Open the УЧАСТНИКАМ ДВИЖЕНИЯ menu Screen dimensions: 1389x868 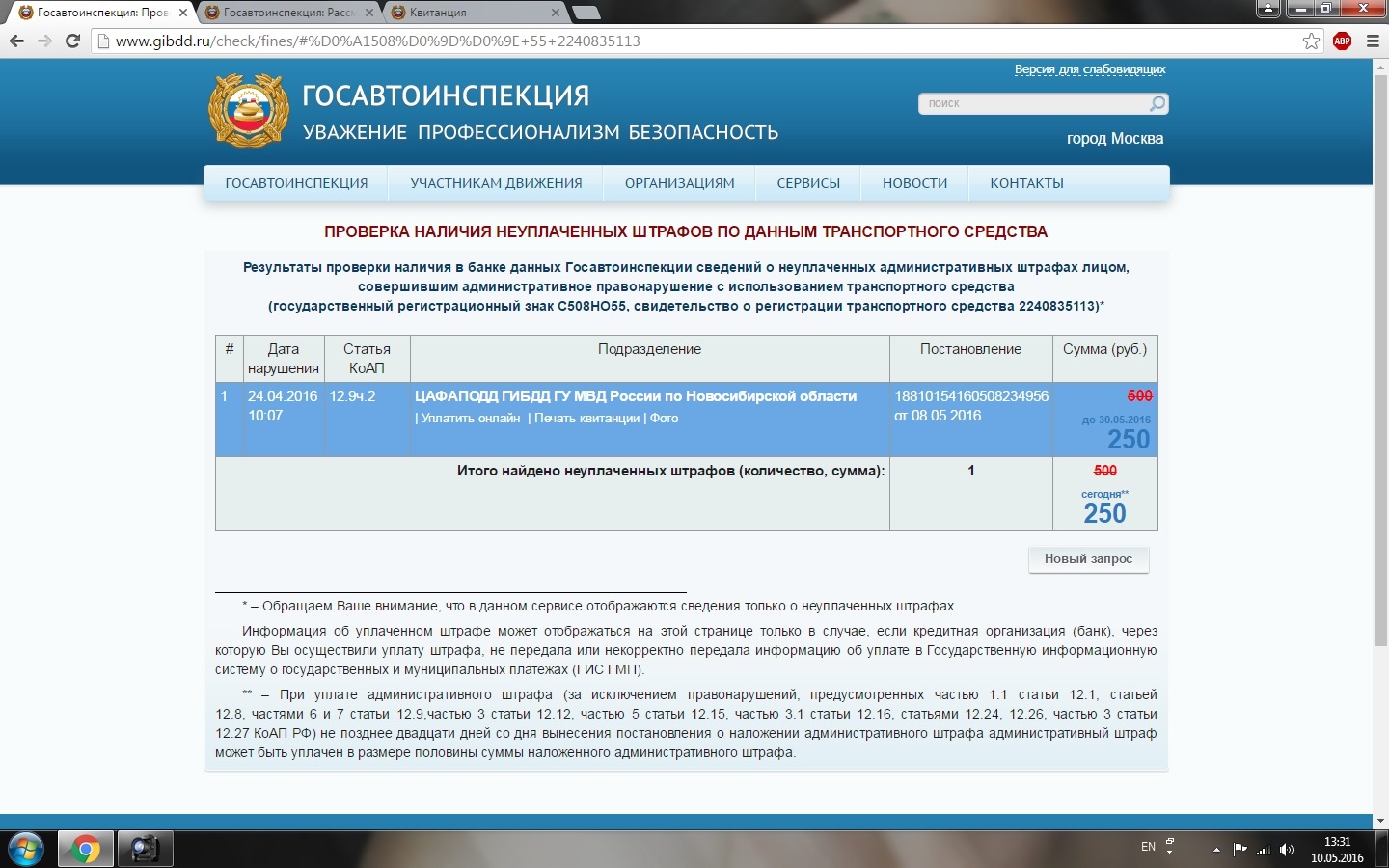(496, 183)
